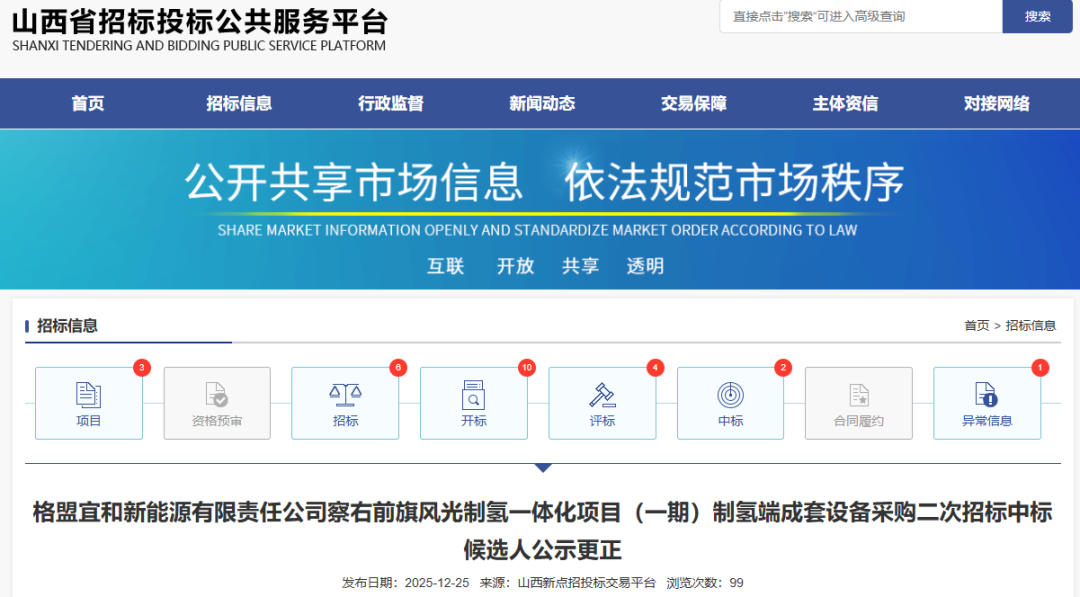Focus the advanced search input field
The height and width of the screenshot is (597, 1080).
860,16
